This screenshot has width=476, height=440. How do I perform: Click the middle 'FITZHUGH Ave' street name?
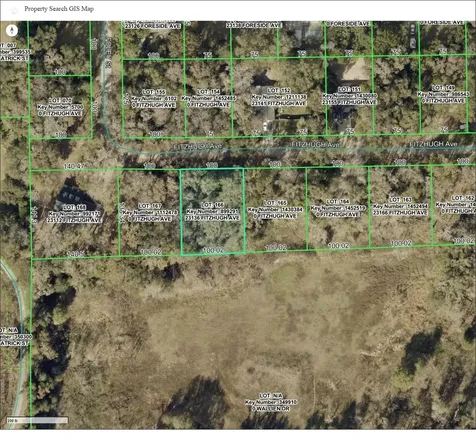pos(315,145)
